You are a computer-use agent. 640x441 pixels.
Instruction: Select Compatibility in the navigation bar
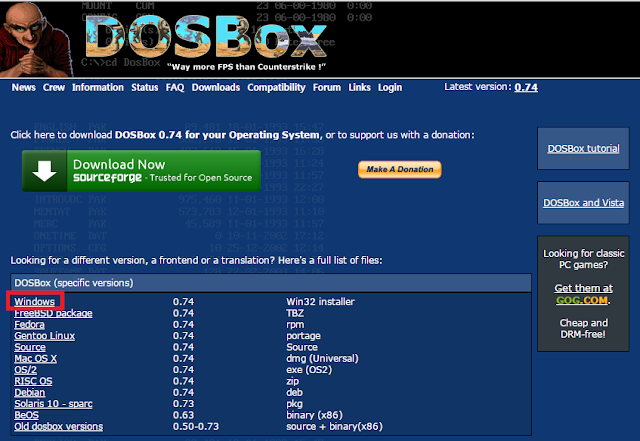pos(275,88)
